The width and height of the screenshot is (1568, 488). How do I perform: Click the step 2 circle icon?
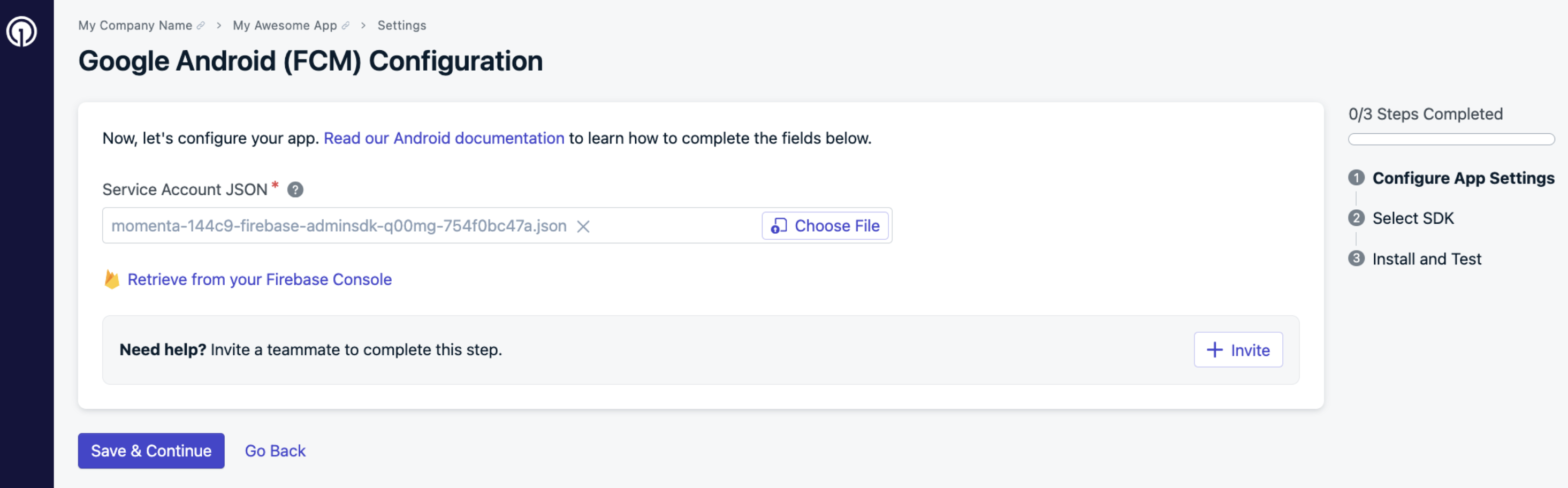tap(1356, 218)
